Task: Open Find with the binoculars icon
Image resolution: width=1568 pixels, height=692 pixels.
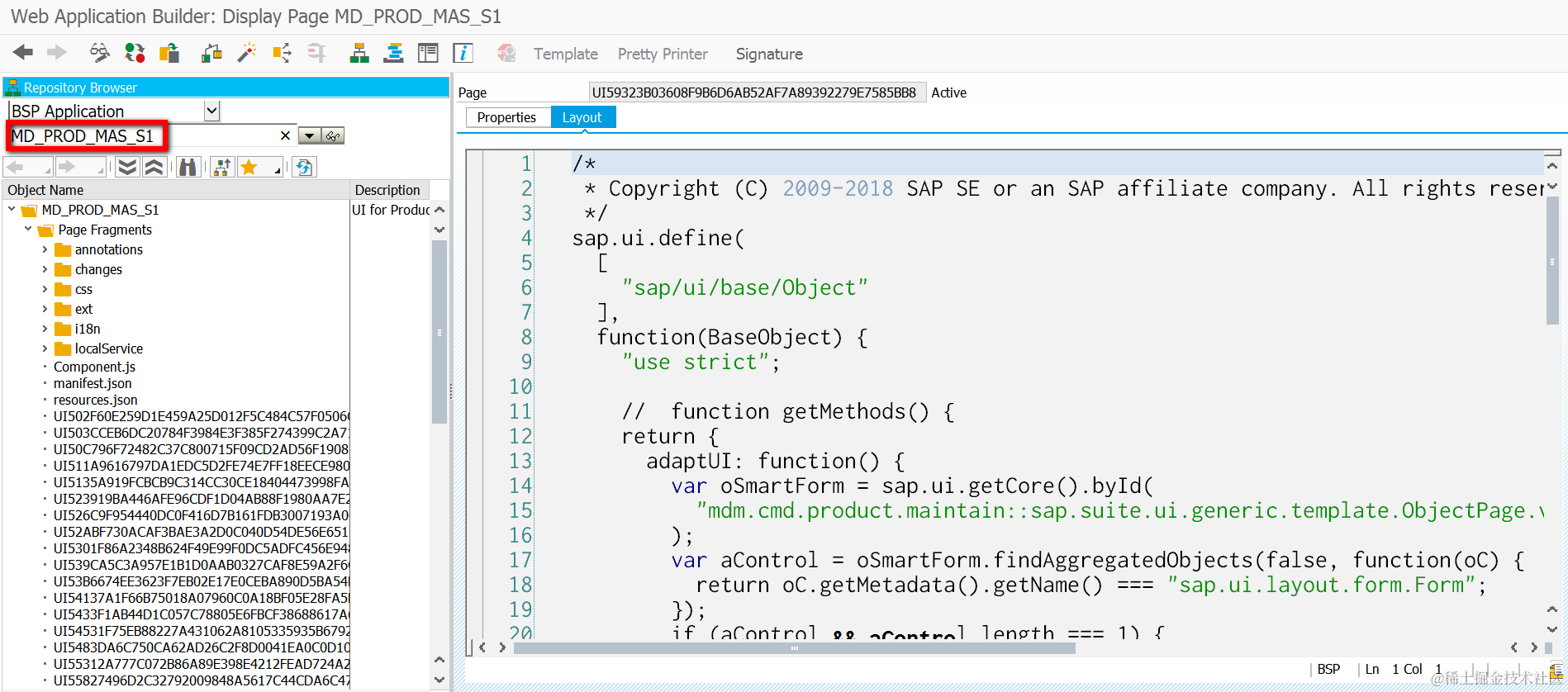Action: pos(188,168)
